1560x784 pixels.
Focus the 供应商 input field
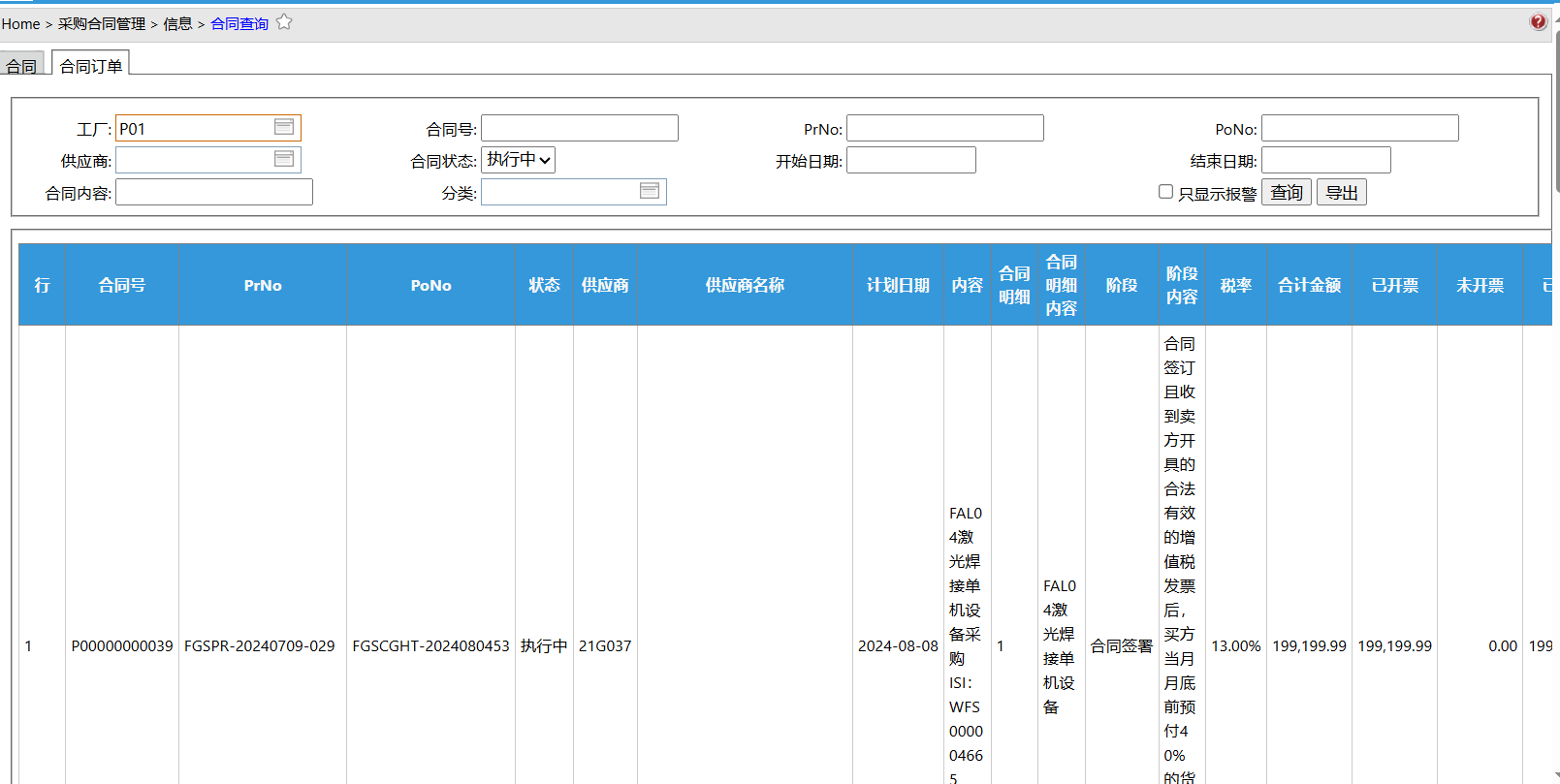pos(208,160)
